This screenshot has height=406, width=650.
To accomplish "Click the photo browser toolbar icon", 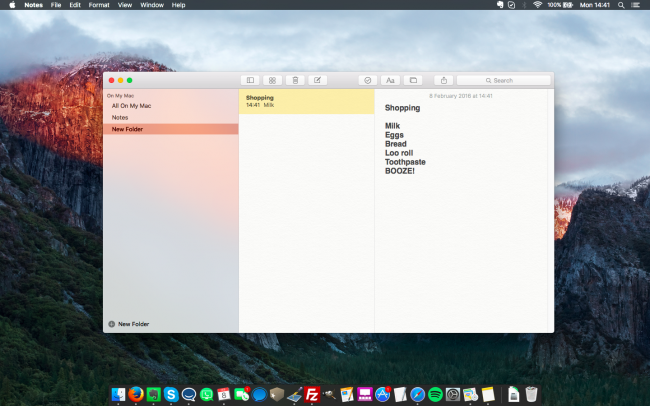I will [413, 80].
